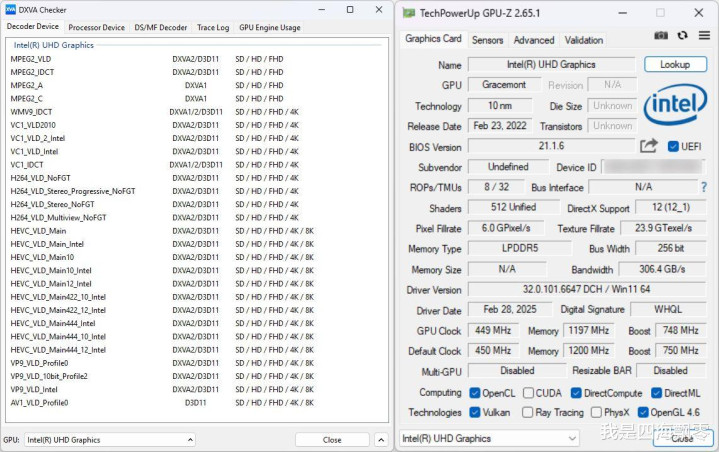719x452 pixels.
Task: Open the GPU Engine Usage tab
Action: 270,28
